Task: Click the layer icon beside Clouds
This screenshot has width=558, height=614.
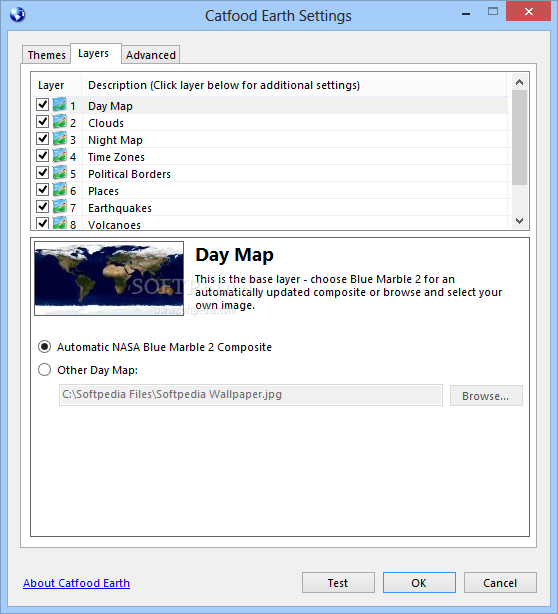Action: (59, 122)
